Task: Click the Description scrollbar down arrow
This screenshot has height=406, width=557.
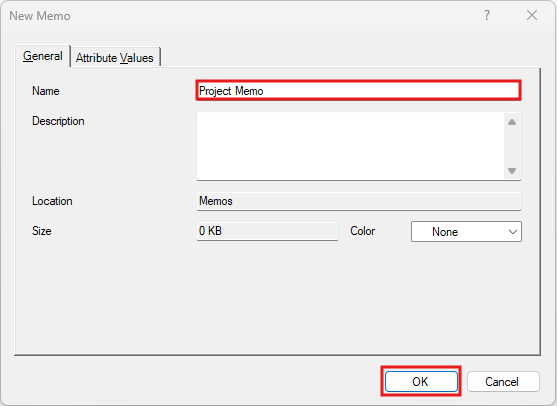Action: click(512, 171)
